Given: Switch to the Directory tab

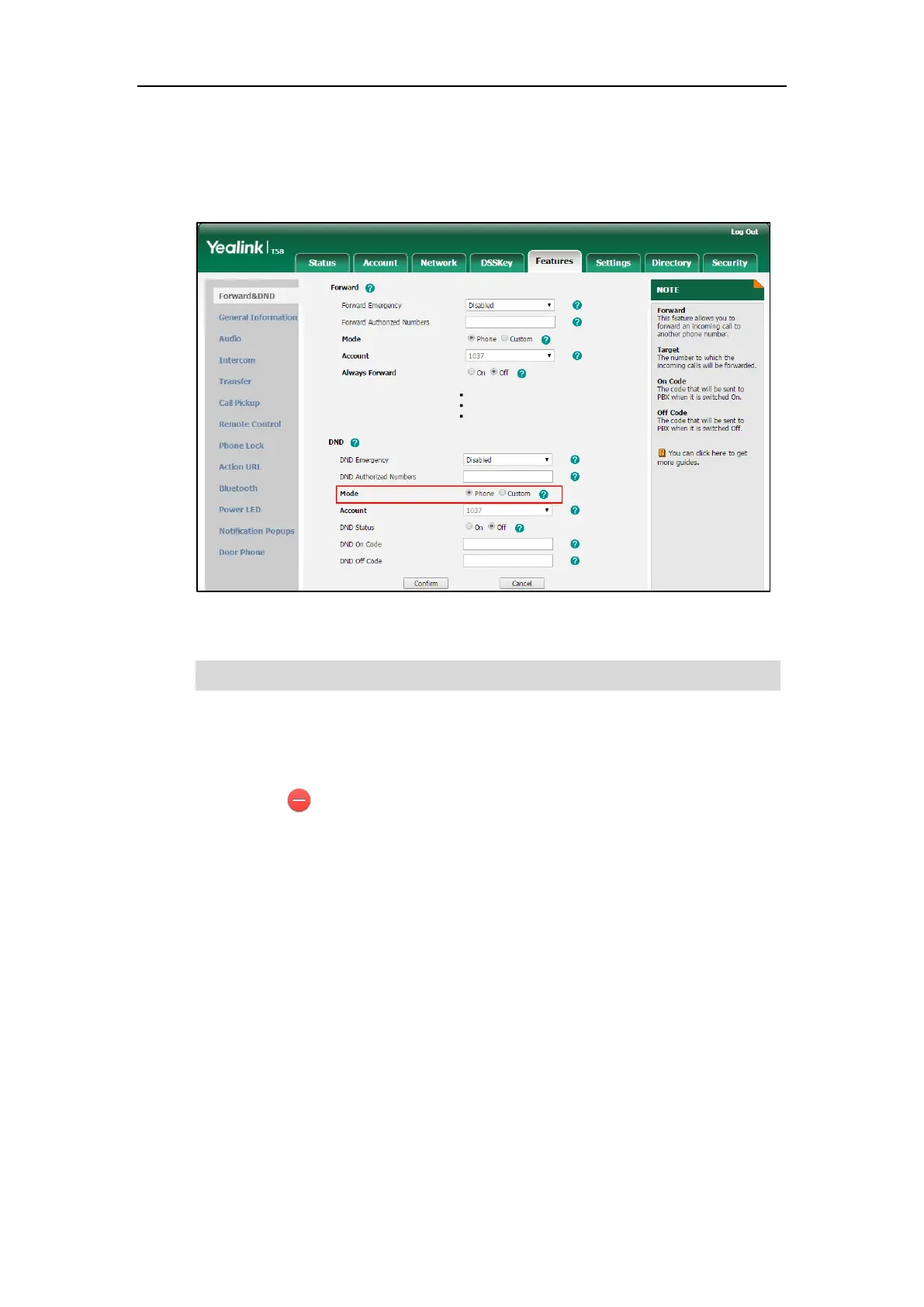Looking at the screenshot, I should click(672, 263).
